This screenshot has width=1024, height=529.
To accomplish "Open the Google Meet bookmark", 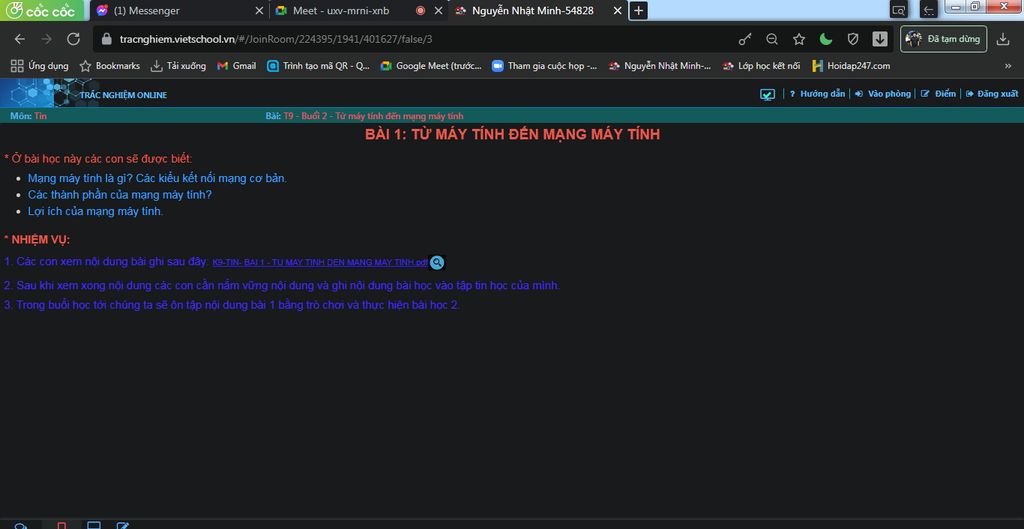I will pos(431,66).
